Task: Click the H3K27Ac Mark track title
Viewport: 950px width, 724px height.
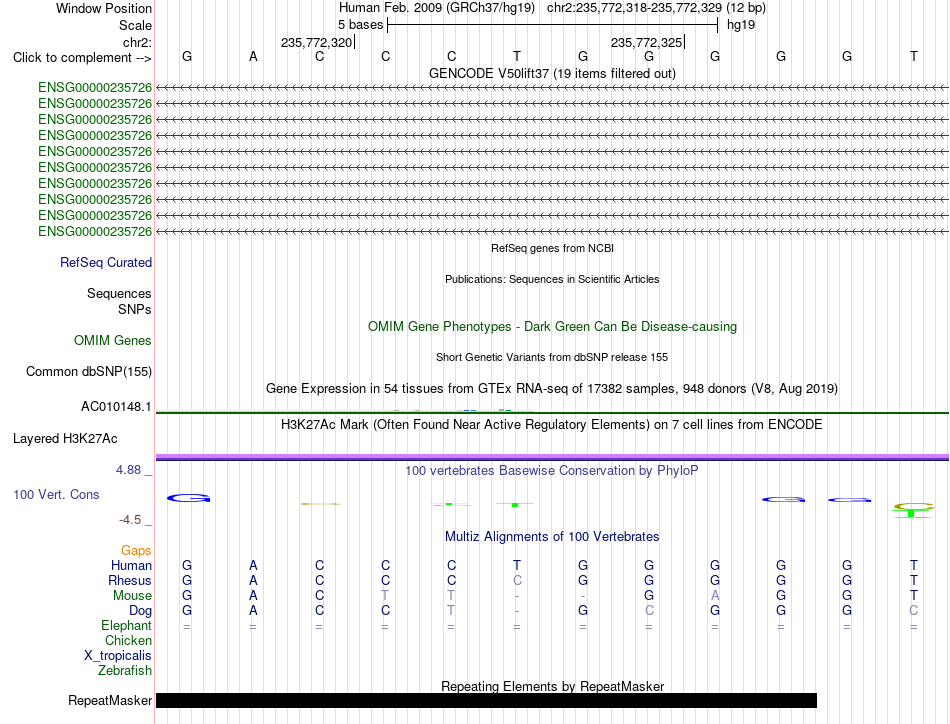Action: click(551, 424)
